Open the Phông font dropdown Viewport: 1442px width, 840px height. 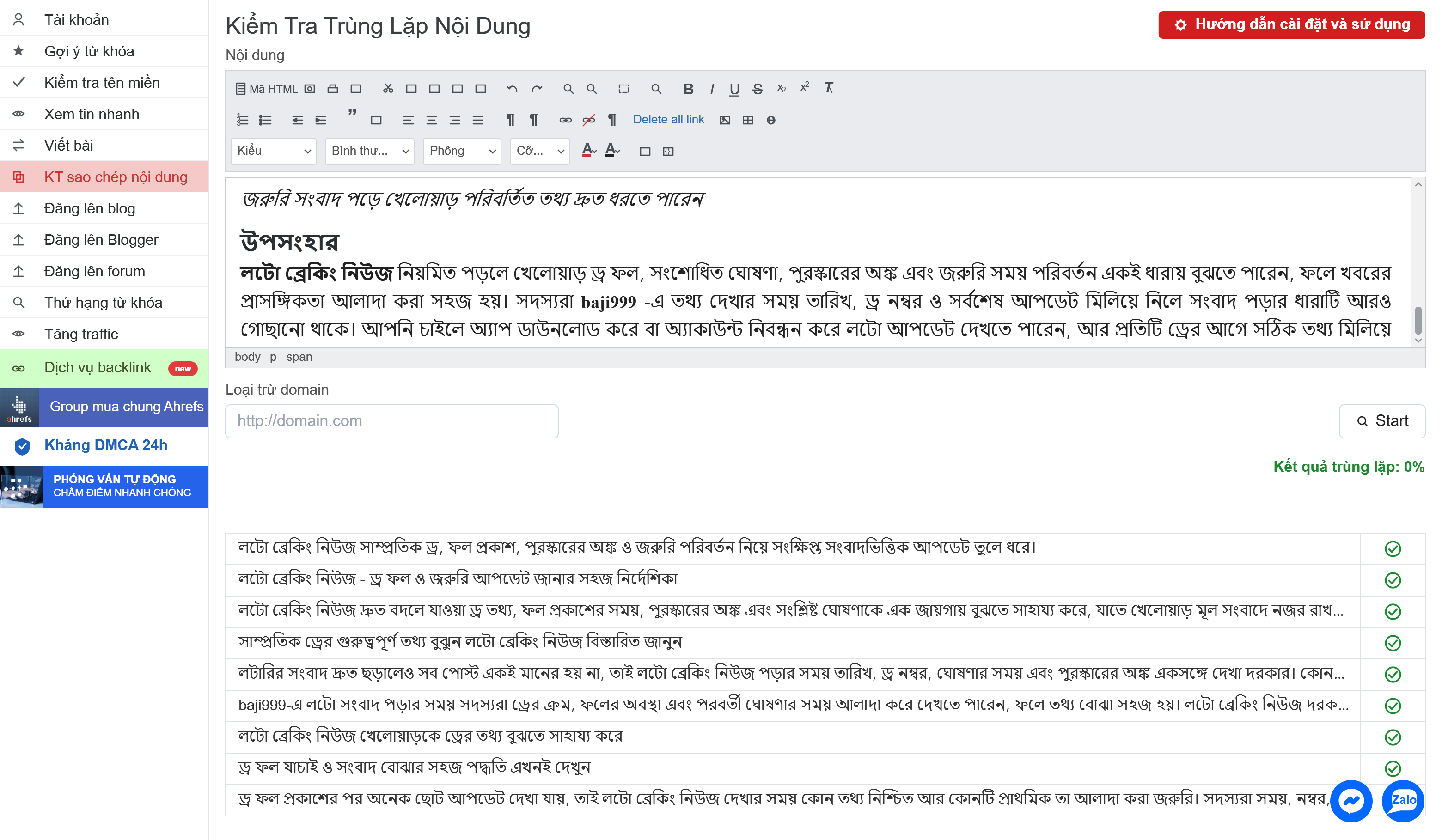(x=462, y=151)
